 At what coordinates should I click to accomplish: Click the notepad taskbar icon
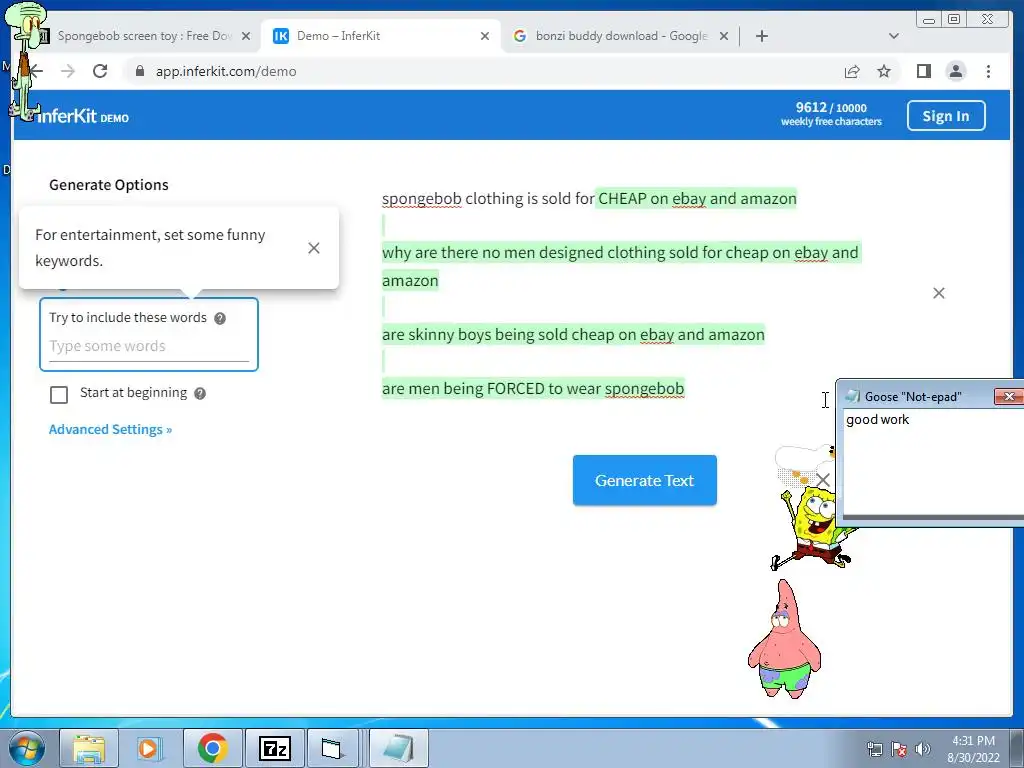pyautogui.click(x=398, y=748)
